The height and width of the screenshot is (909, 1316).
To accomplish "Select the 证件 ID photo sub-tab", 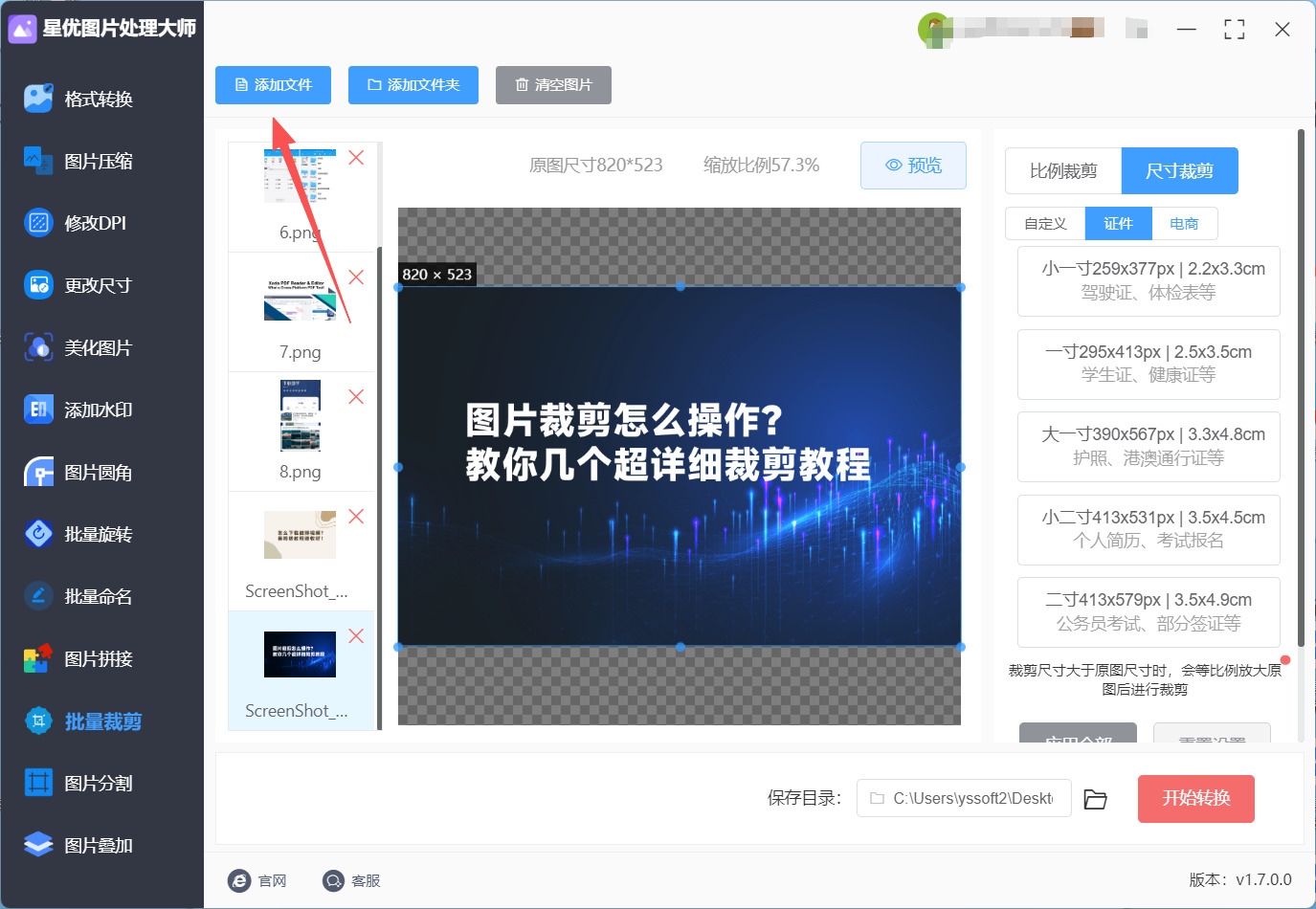I will click(1118, 224).
